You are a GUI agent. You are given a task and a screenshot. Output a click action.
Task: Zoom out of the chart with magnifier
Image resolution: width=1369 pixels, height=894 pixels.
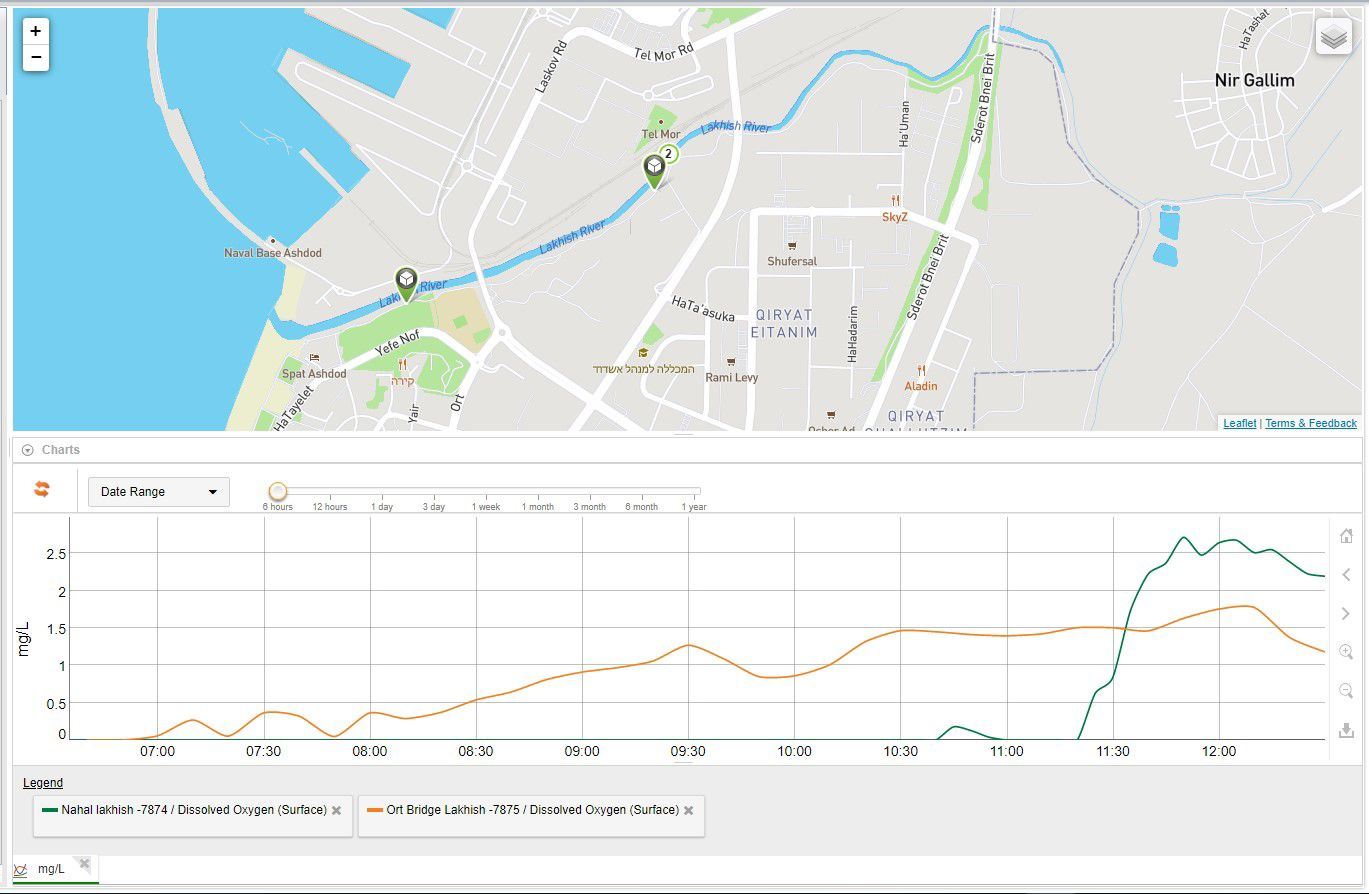[x=1346, y=691]
